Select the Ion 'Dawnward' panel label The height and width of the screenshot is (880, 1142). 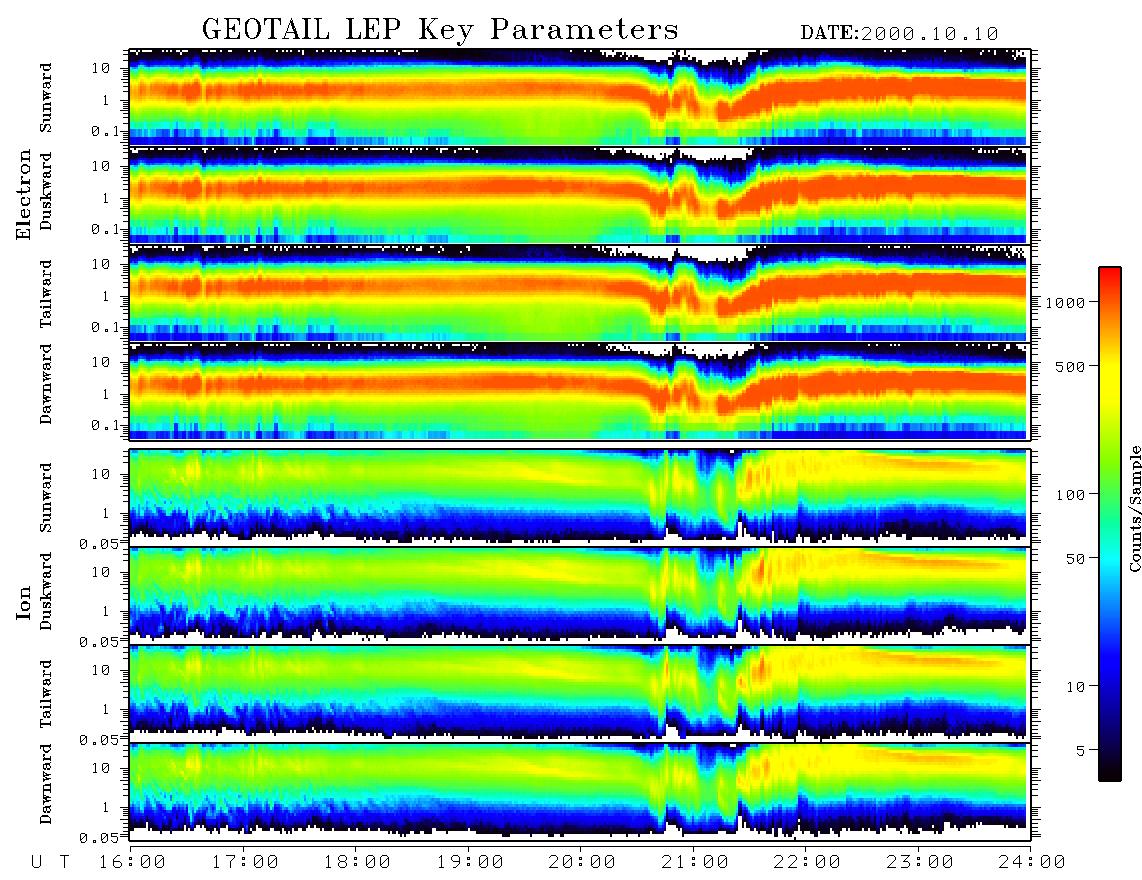[46, 784]
